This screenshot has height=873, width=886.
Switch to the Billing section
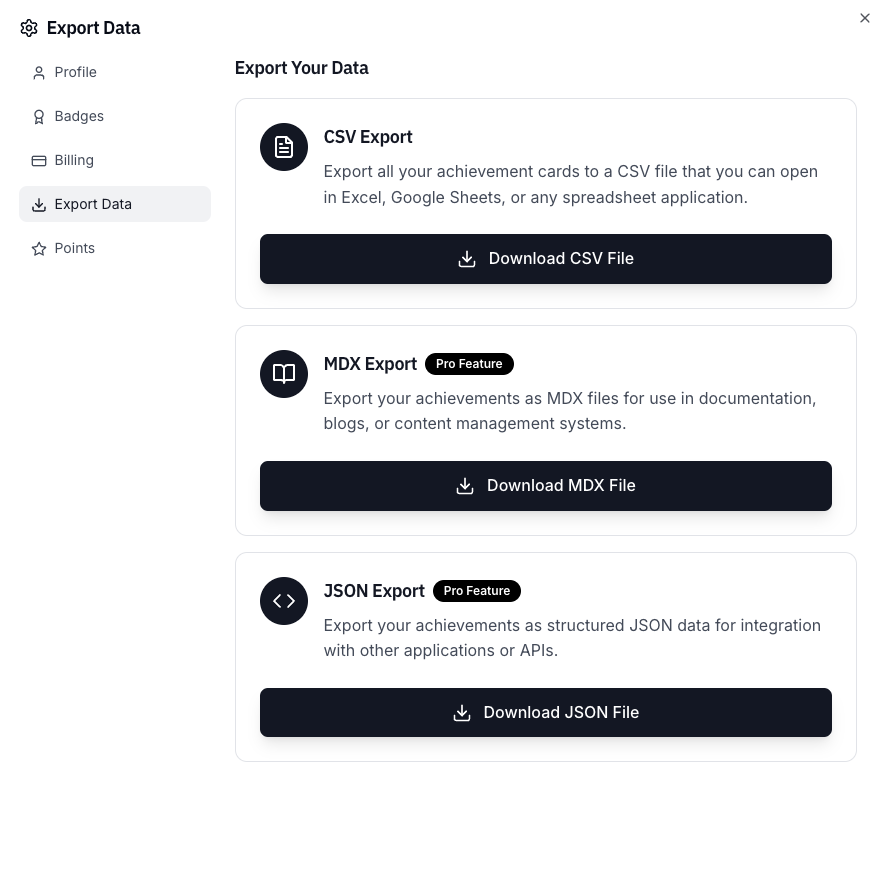click(x=74, y=160)
